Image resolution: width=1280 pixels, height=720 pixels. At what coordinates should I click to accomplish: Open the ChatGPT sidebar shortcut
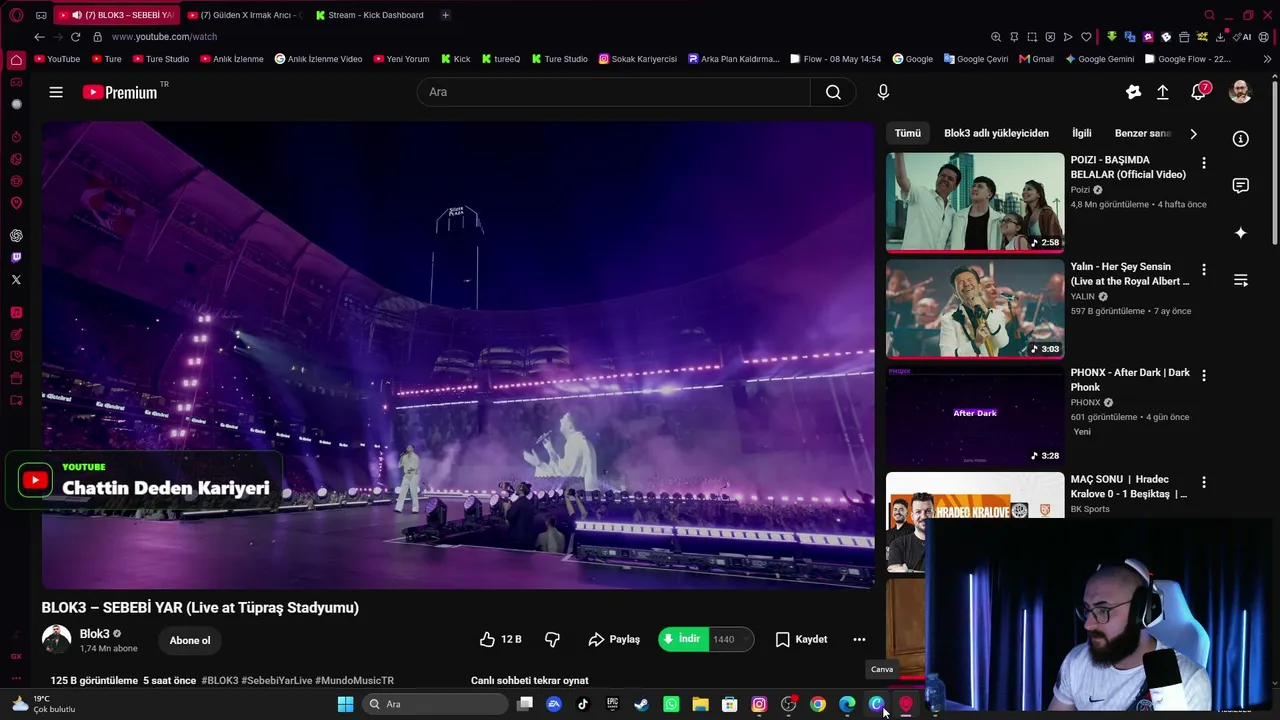(x=16, y=236)
